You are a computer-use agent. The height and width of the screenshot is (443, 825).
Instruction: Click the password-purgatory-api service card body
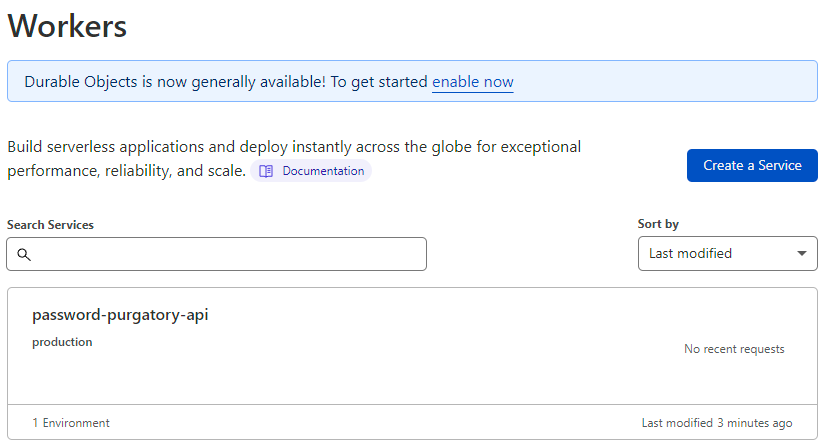(x=412, y=346)
